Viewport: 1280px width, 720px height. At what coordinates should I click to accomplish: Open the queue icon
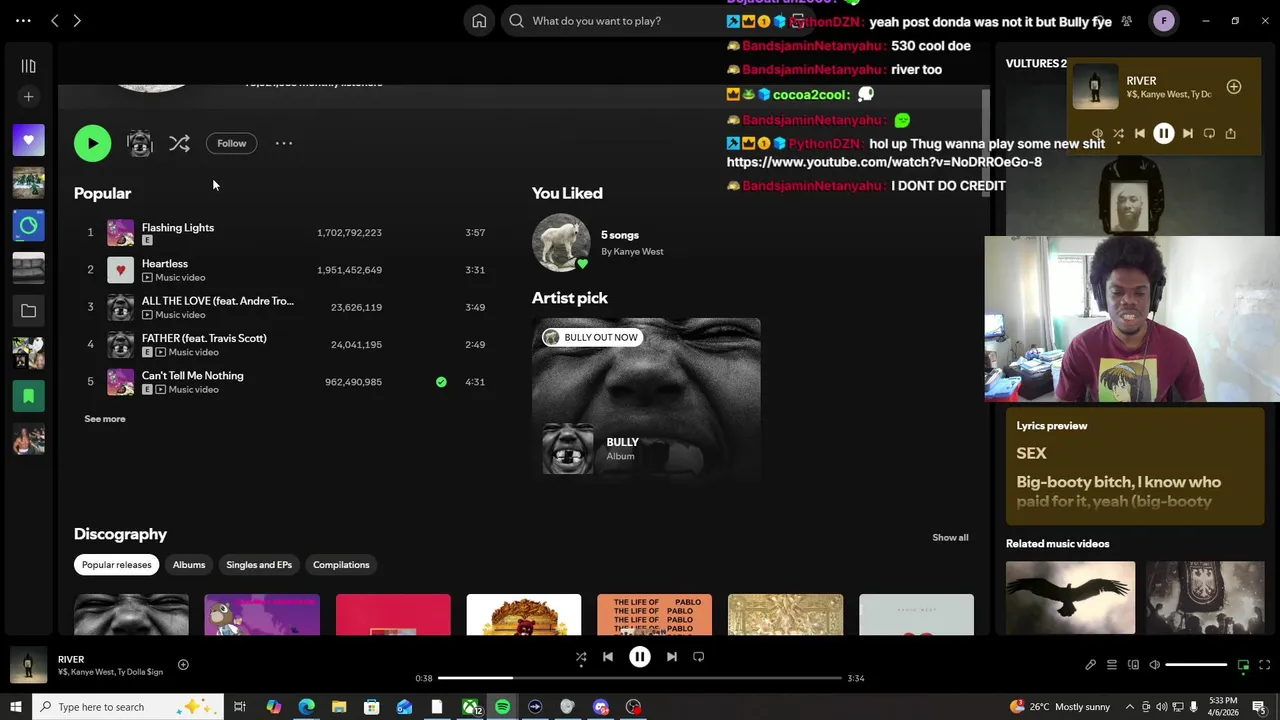1111,665
